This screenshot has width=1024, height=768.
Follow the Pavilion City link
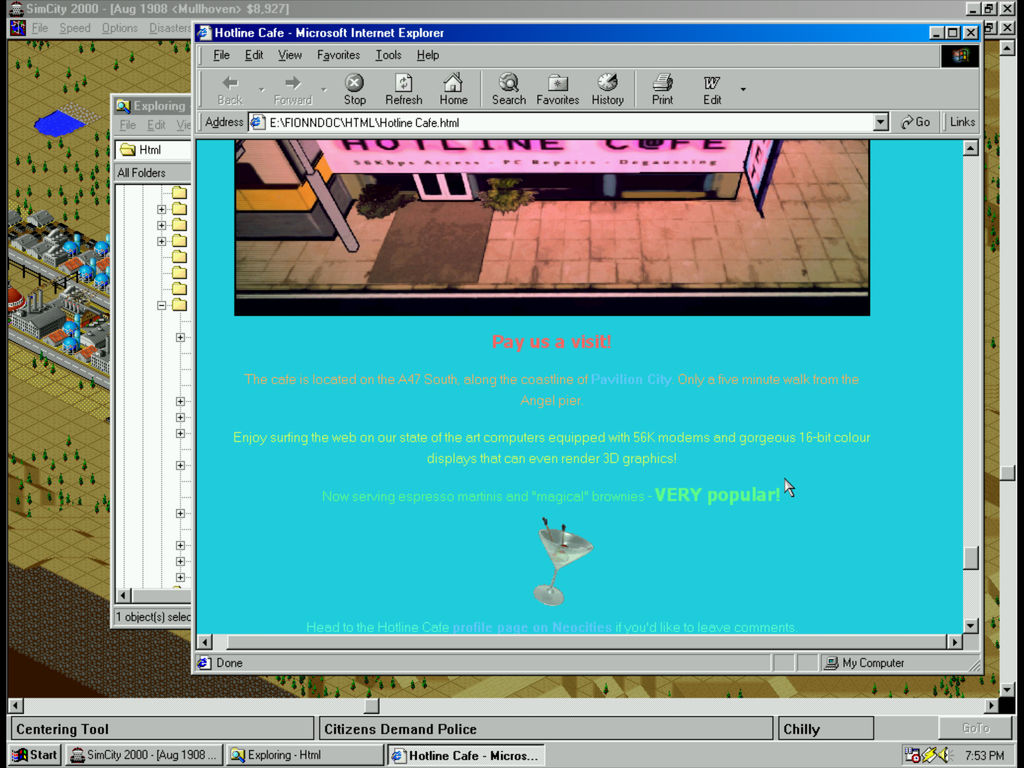coord(631,379)
